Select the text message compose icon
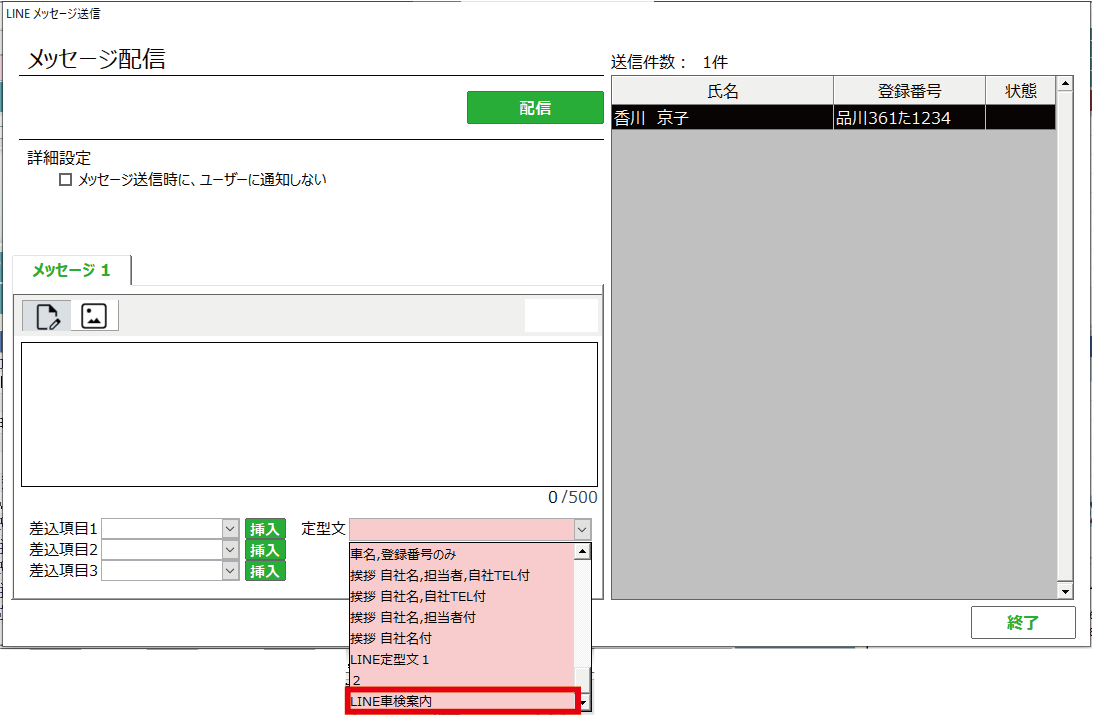 47,316
